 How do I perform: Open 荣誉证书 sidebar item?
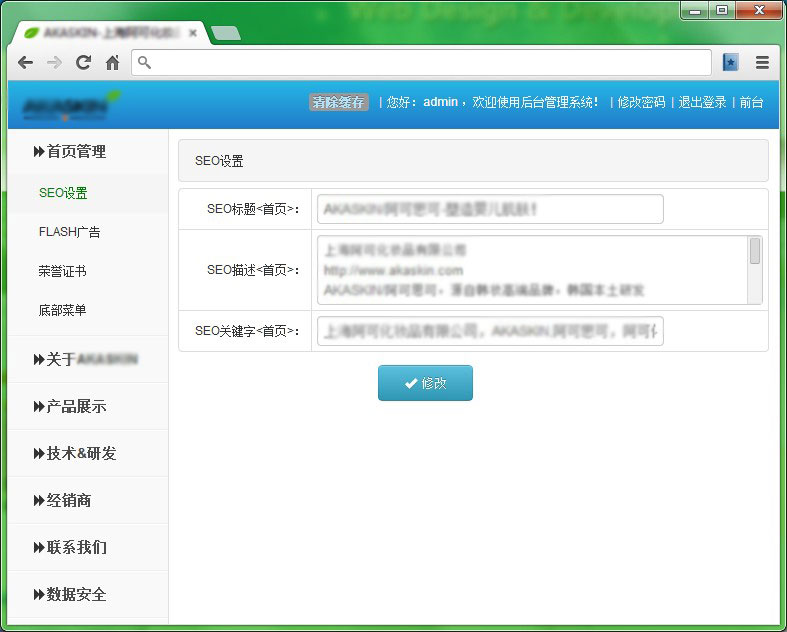point(62,271)
